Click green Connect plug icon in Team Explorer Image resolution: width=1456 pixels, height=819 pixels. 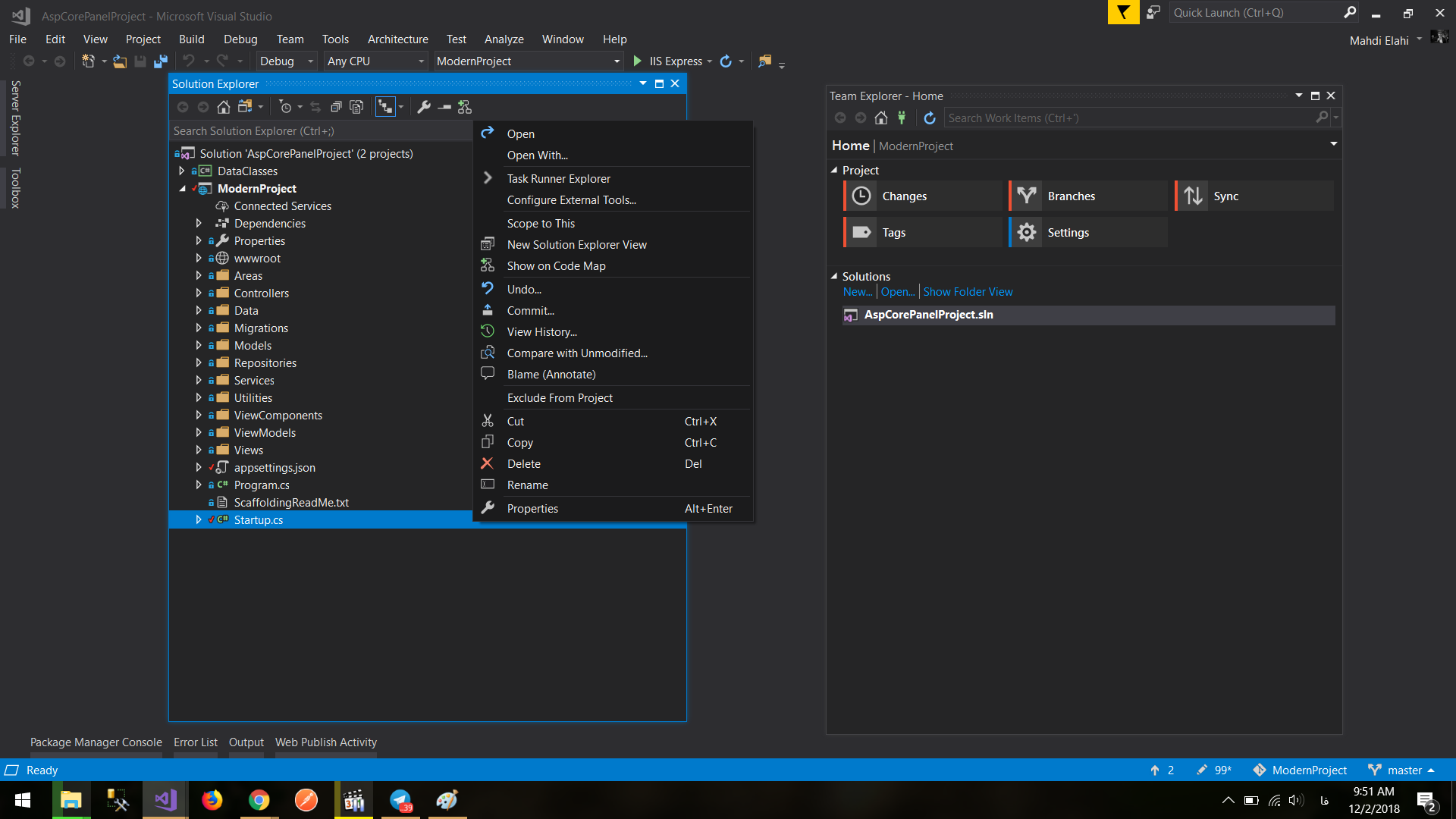point(902,118)
